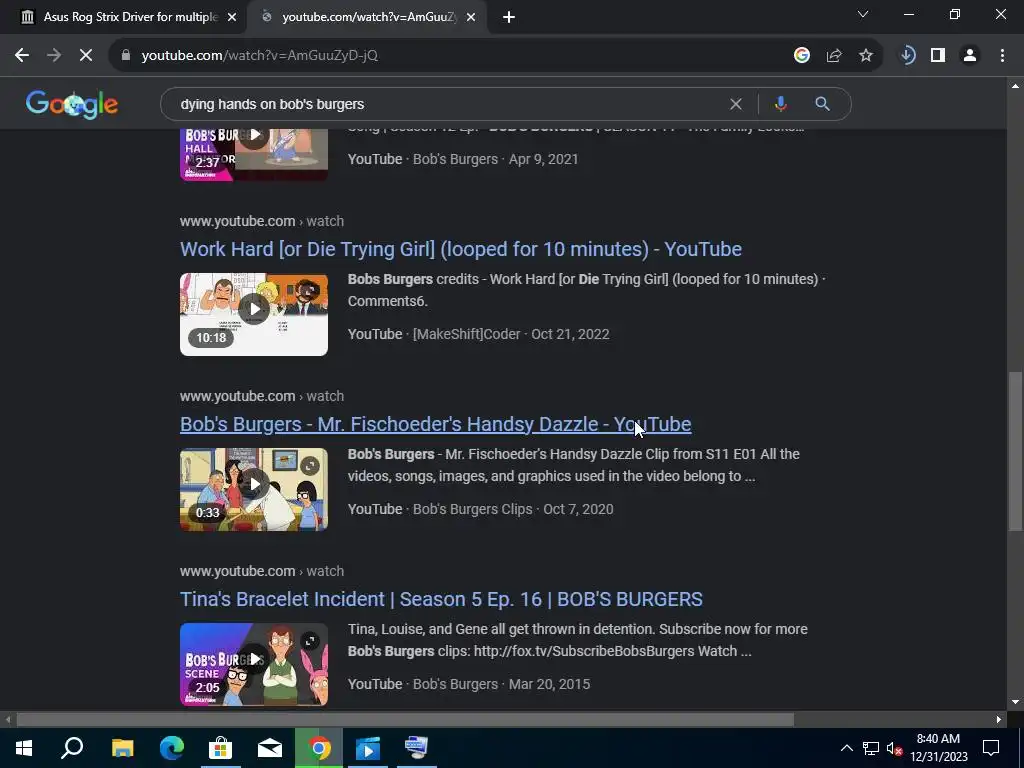1024x768 pixels.
Task: Open the Google icon in address bar
Action: coord(802,56)
